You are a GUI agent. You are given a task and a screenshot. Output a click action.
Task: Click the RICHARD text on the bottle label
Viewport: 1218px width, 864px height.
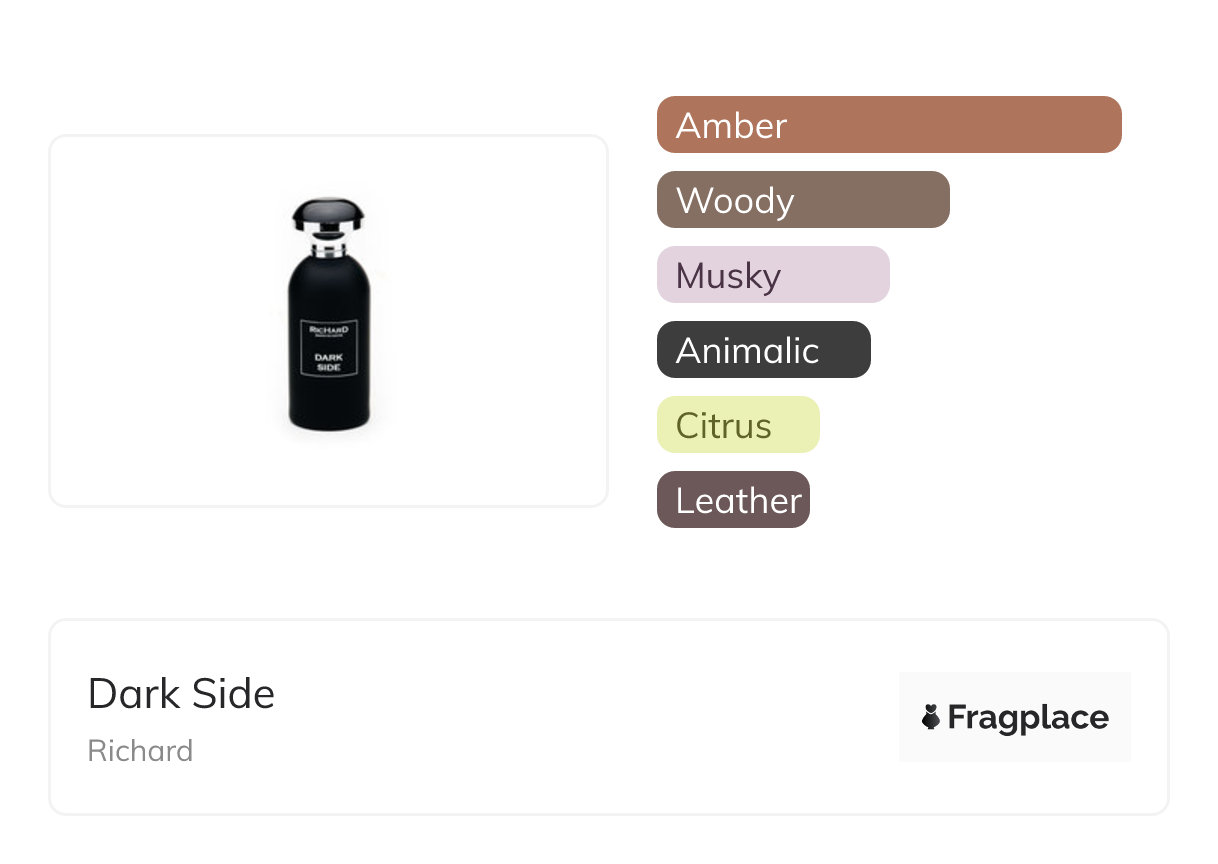tap(328, 331)
